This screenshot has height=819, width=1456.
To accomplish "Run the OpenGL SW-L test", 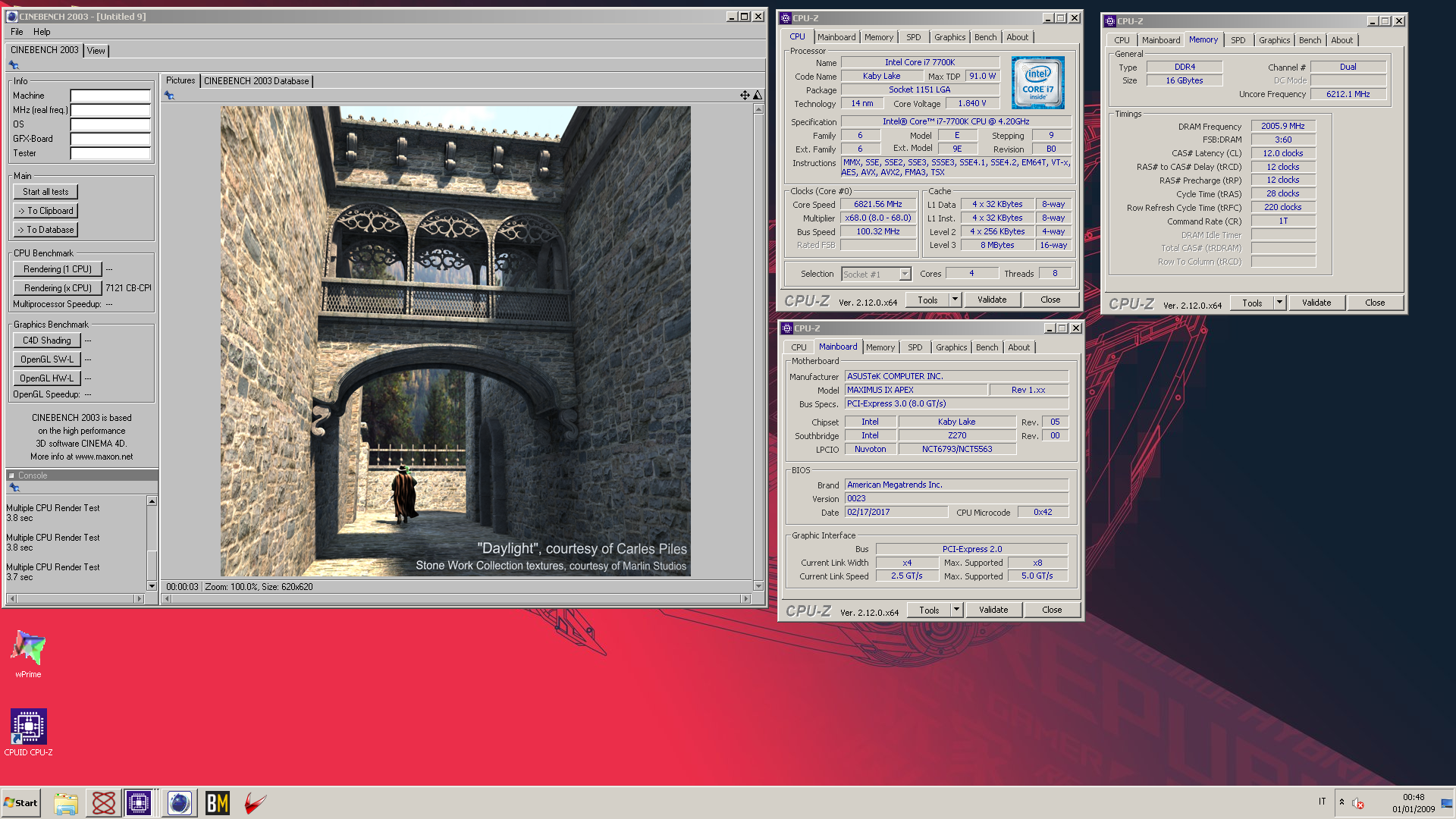I will coord(47,359).
